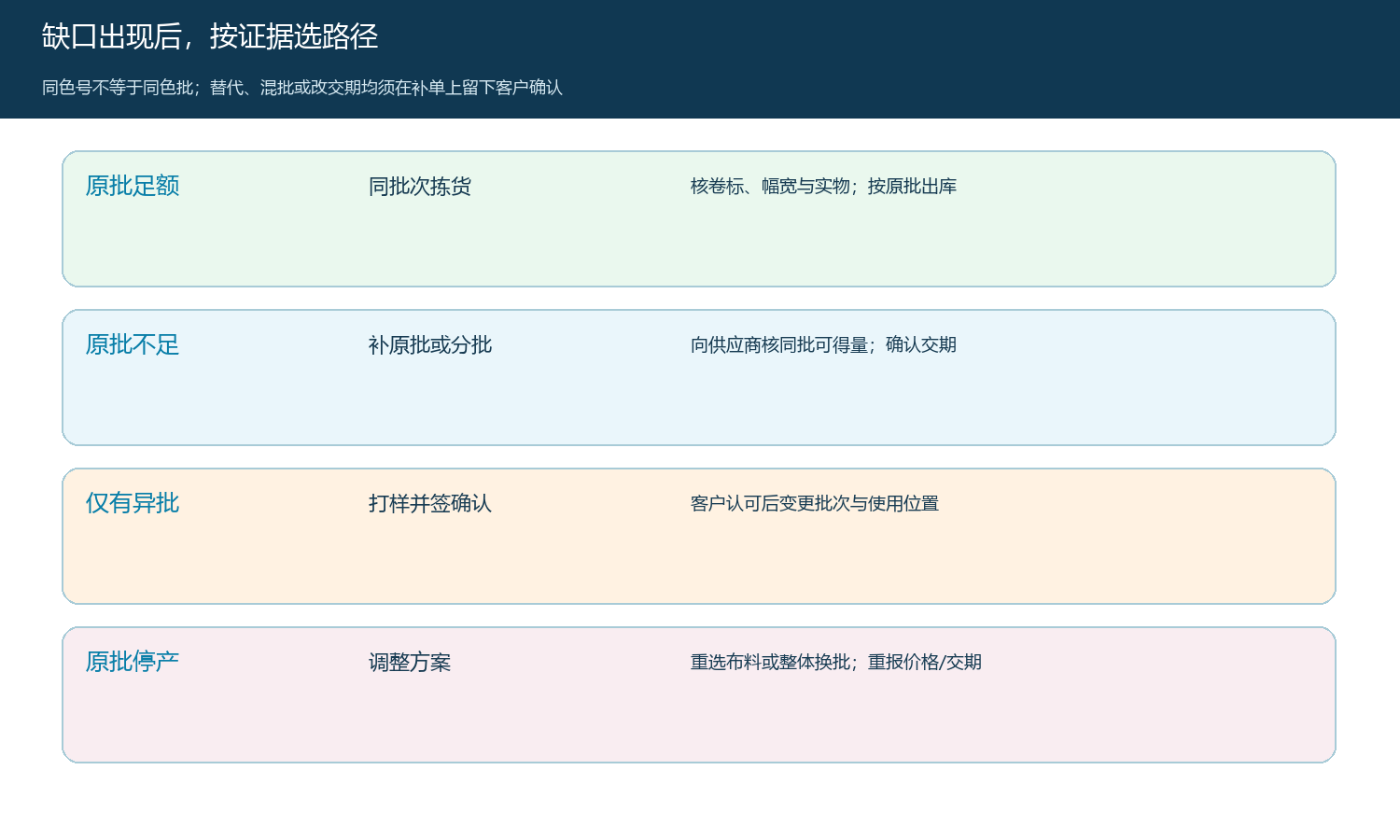This screenshot has height=840, width=1400.
Task: Click the 客户认可后变更批次与使用位置 description
Action: tap(815, 504)
